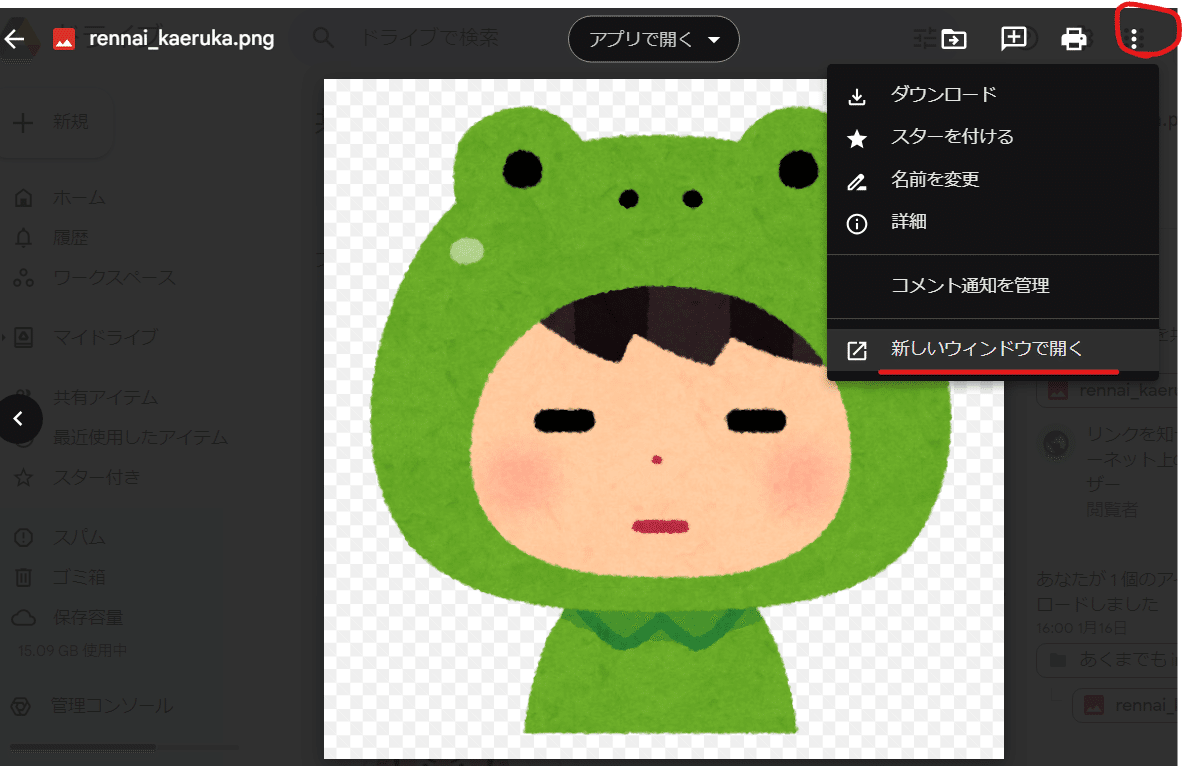
Task: Click the dimmed search magnifier icon
Action: click(x=323, y=37)
